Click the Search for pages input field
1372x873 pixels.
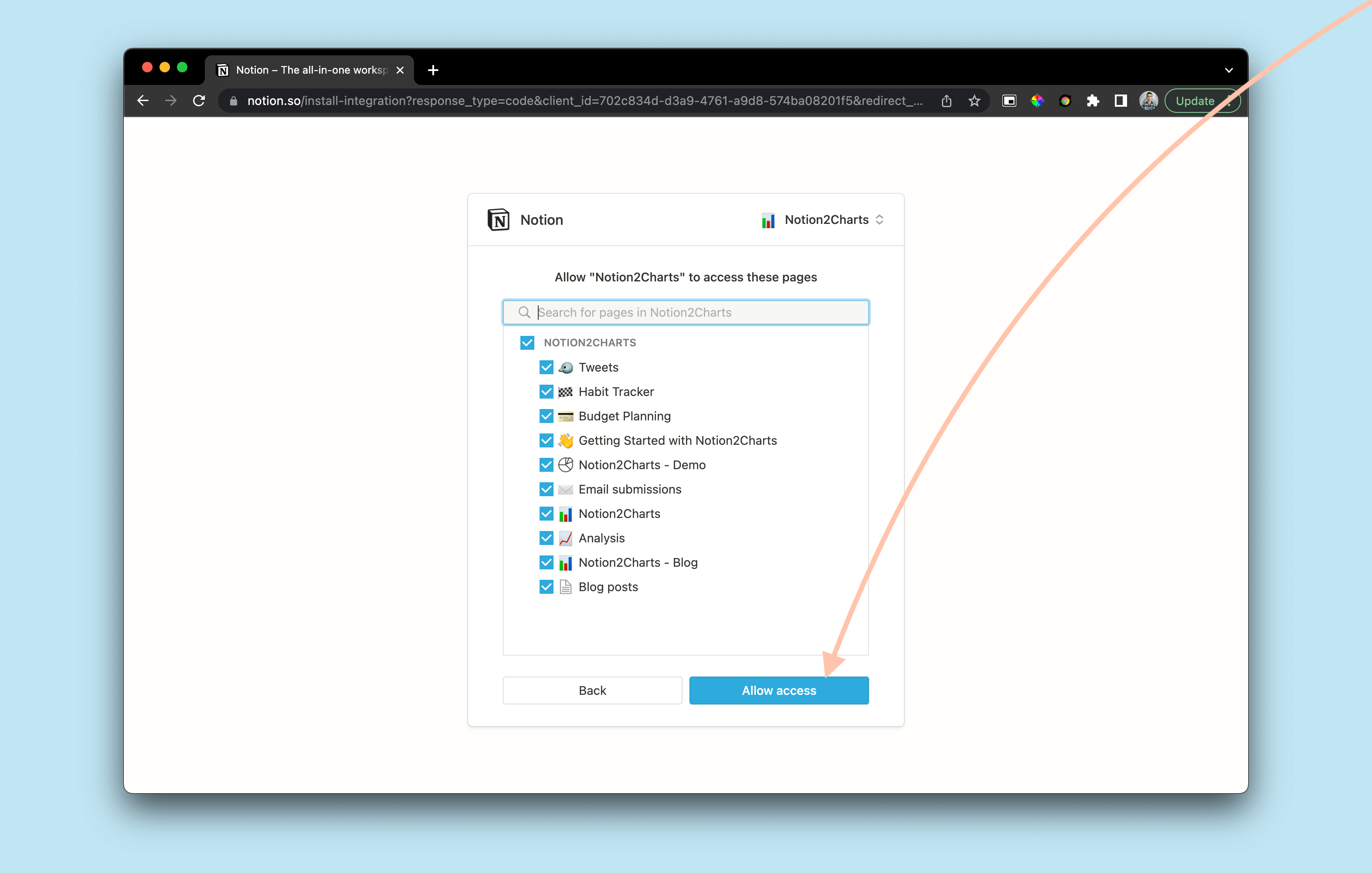(686, 311)
